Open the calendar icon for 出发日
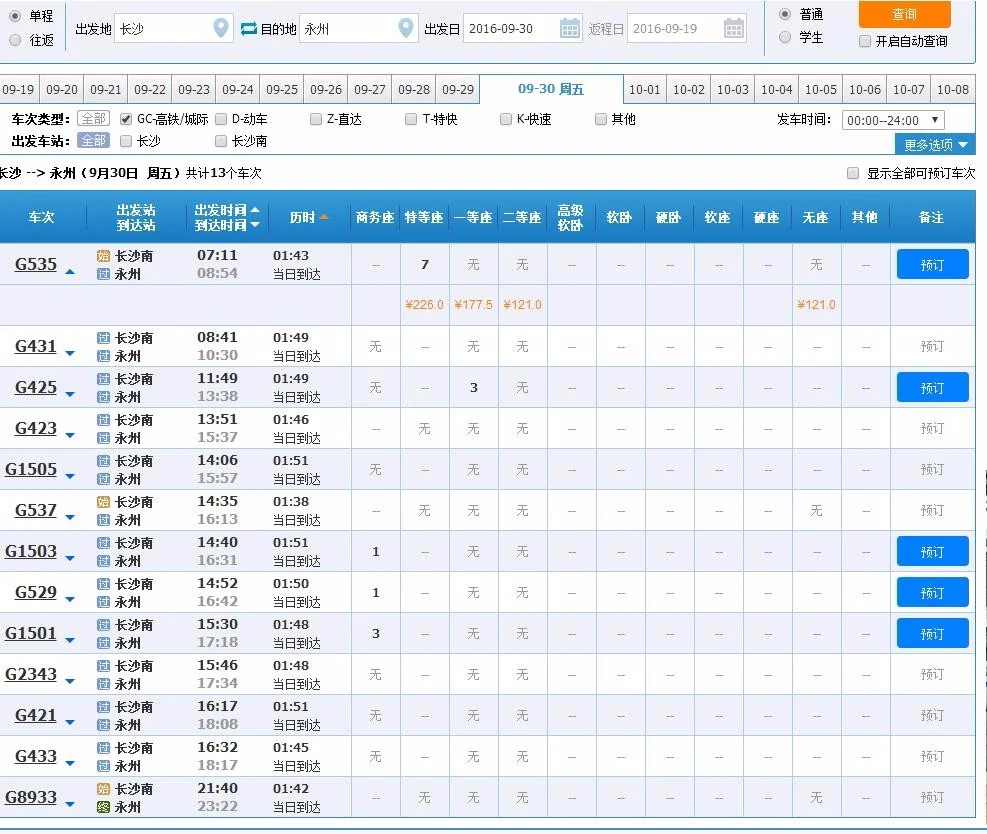 pos(569,28)
